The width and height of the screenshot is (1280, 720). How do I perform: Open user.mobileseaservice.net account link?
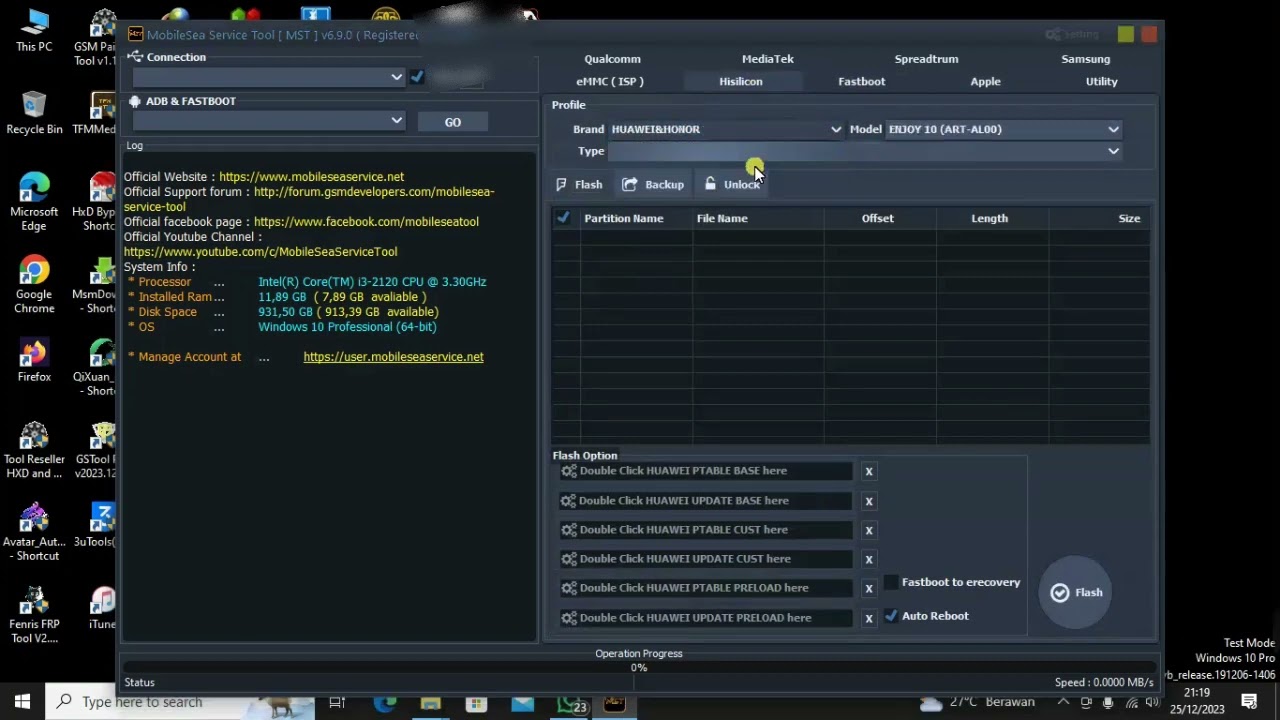pos(393,357)
